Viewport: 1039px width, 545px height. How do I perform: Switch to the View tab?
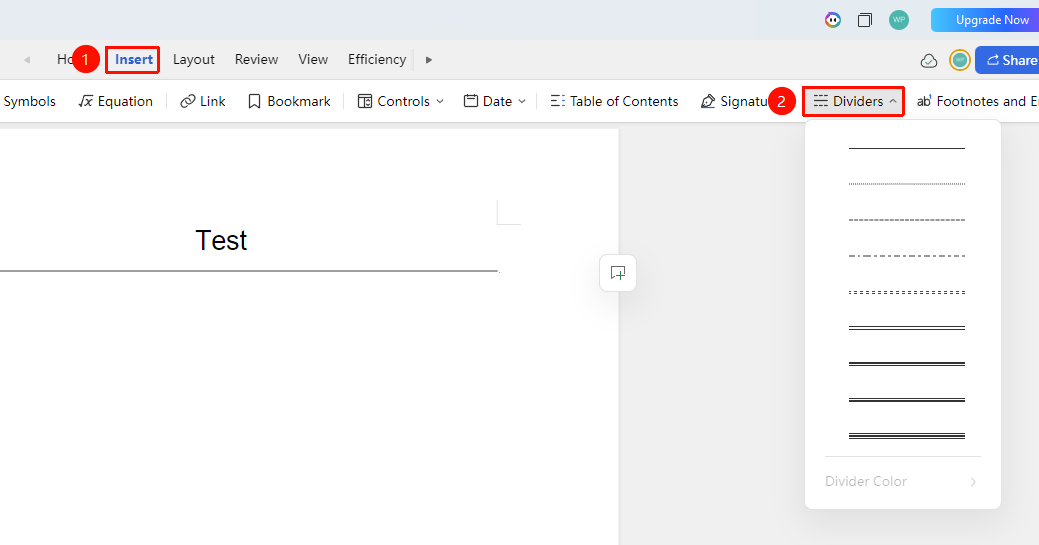313,60
